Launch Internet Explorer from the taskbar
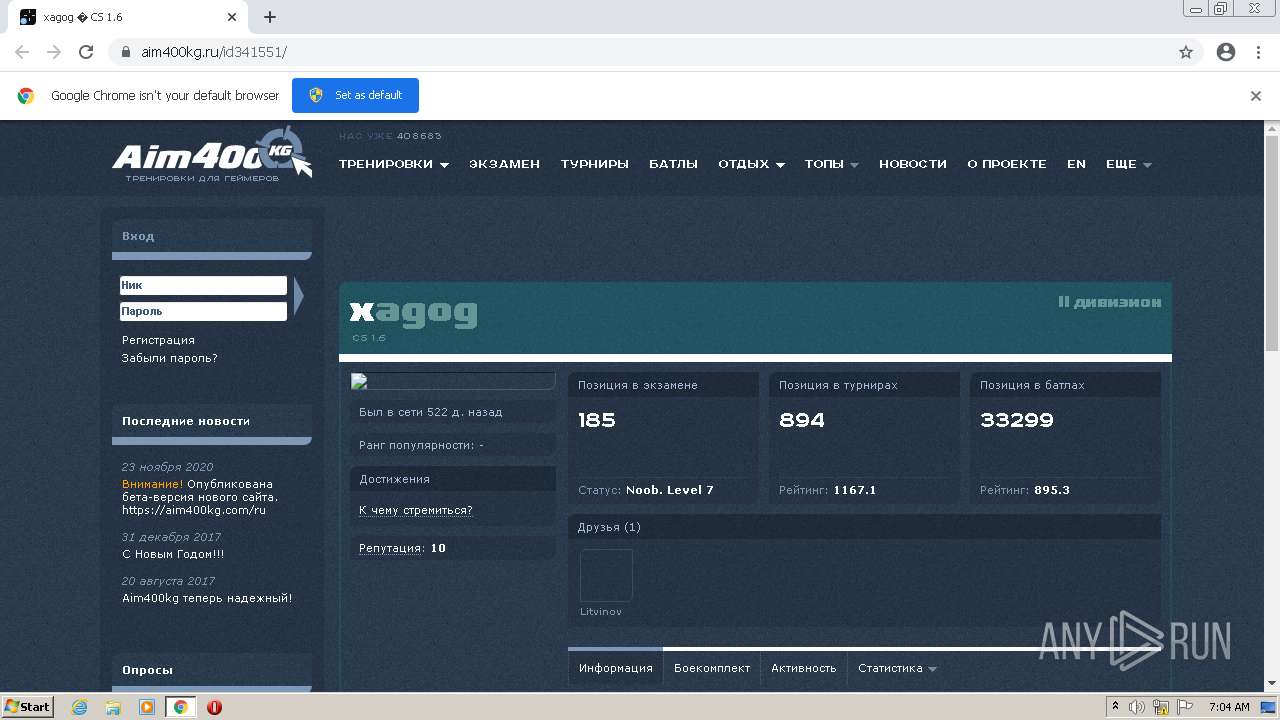The height and width of the screenshot is (720, 1280). click(x=79, y=707)
